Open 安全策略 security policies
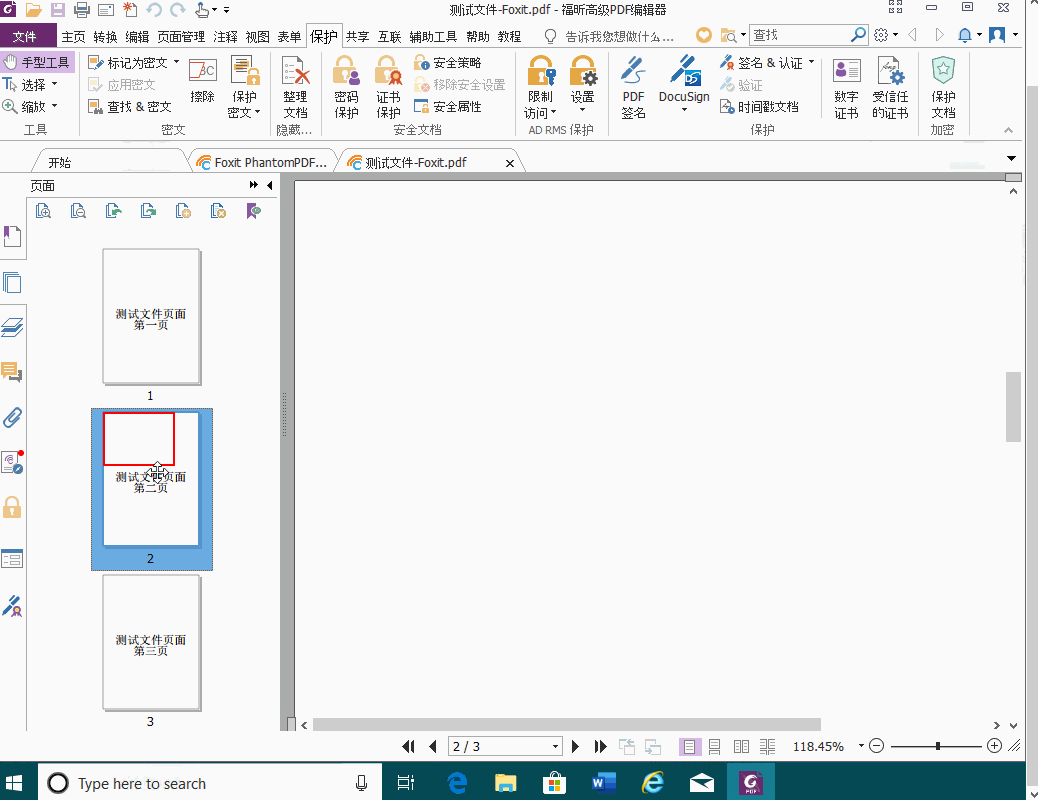Image resolution: width=1038 pixels, height=800 pixels. pyautogui.click(x=448, y=63)
